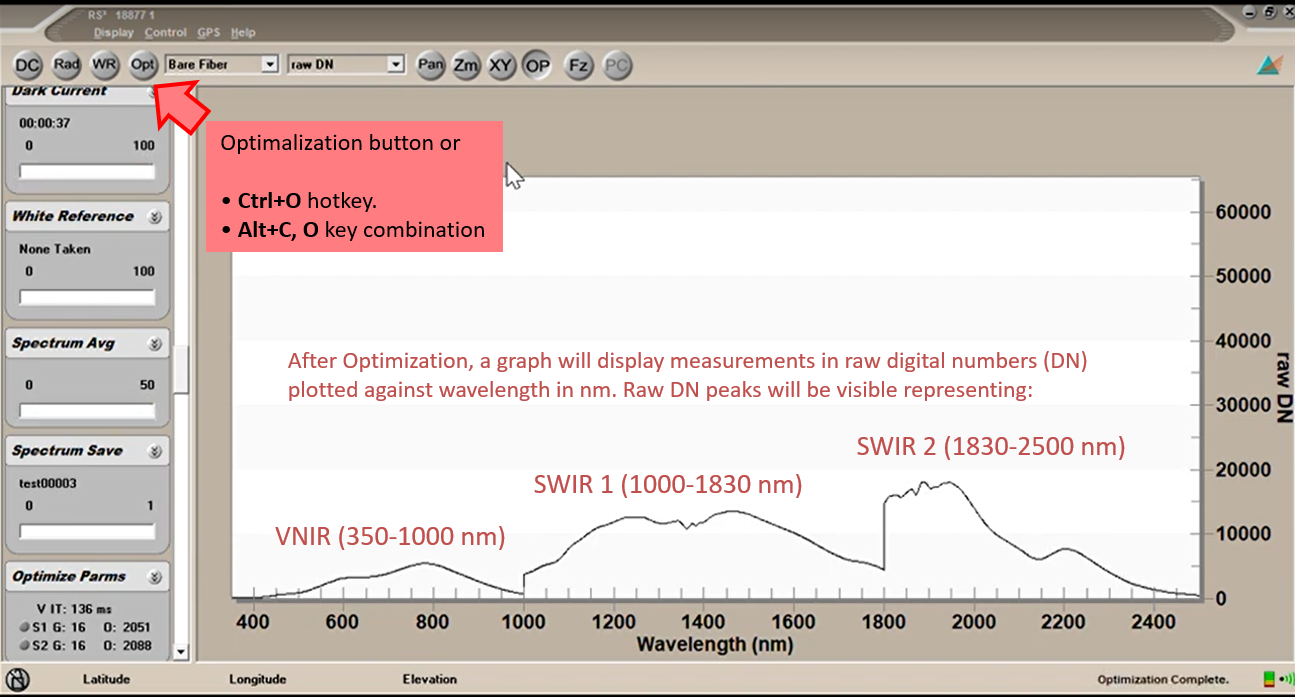Viewport: 1295px width, 699px height.
Task: Restore down the RS³ window
Action: click(x=1268, y=13)
